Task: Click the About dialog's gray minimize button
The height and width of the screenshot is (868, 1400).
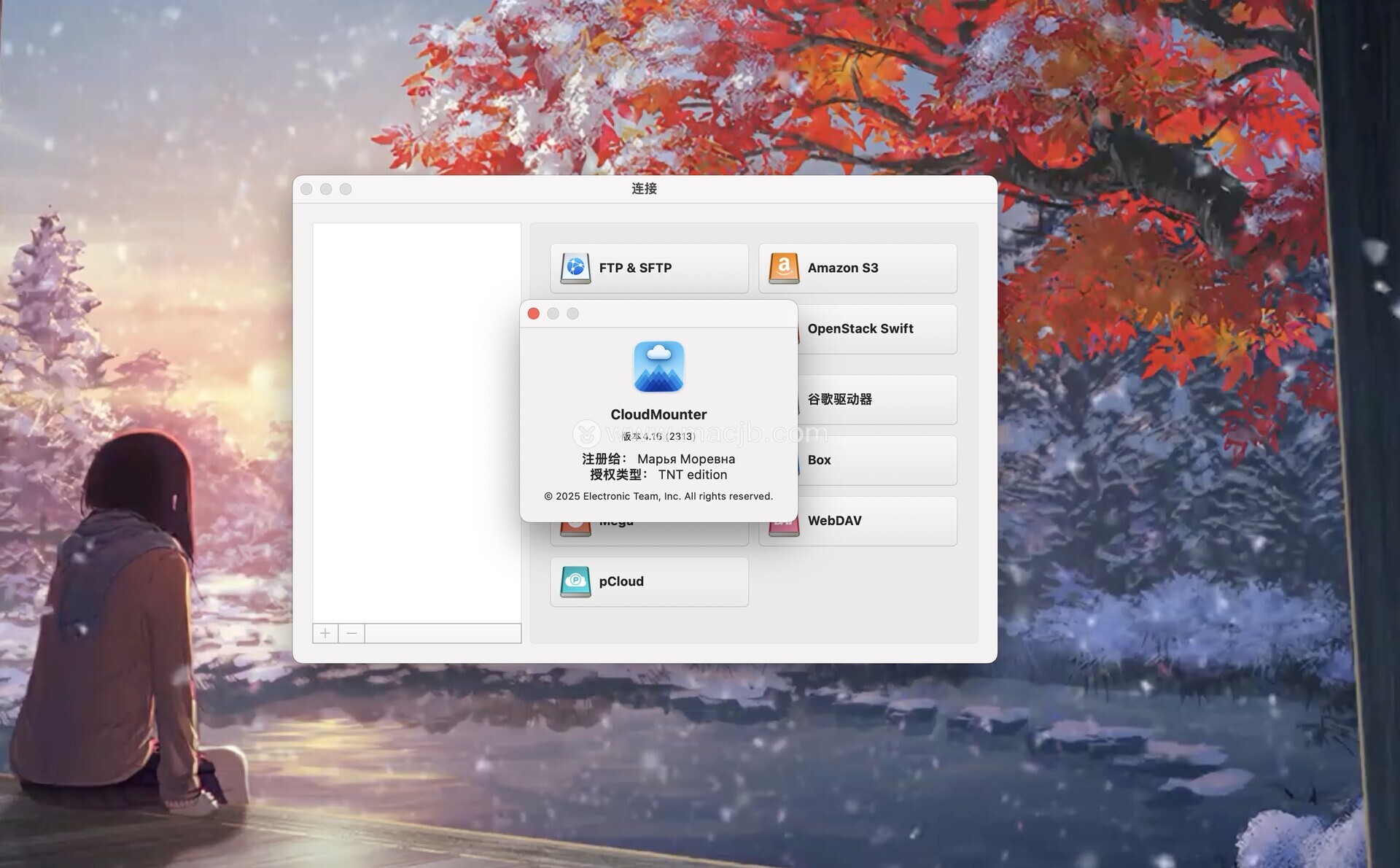Action: [x=553, y=314]
